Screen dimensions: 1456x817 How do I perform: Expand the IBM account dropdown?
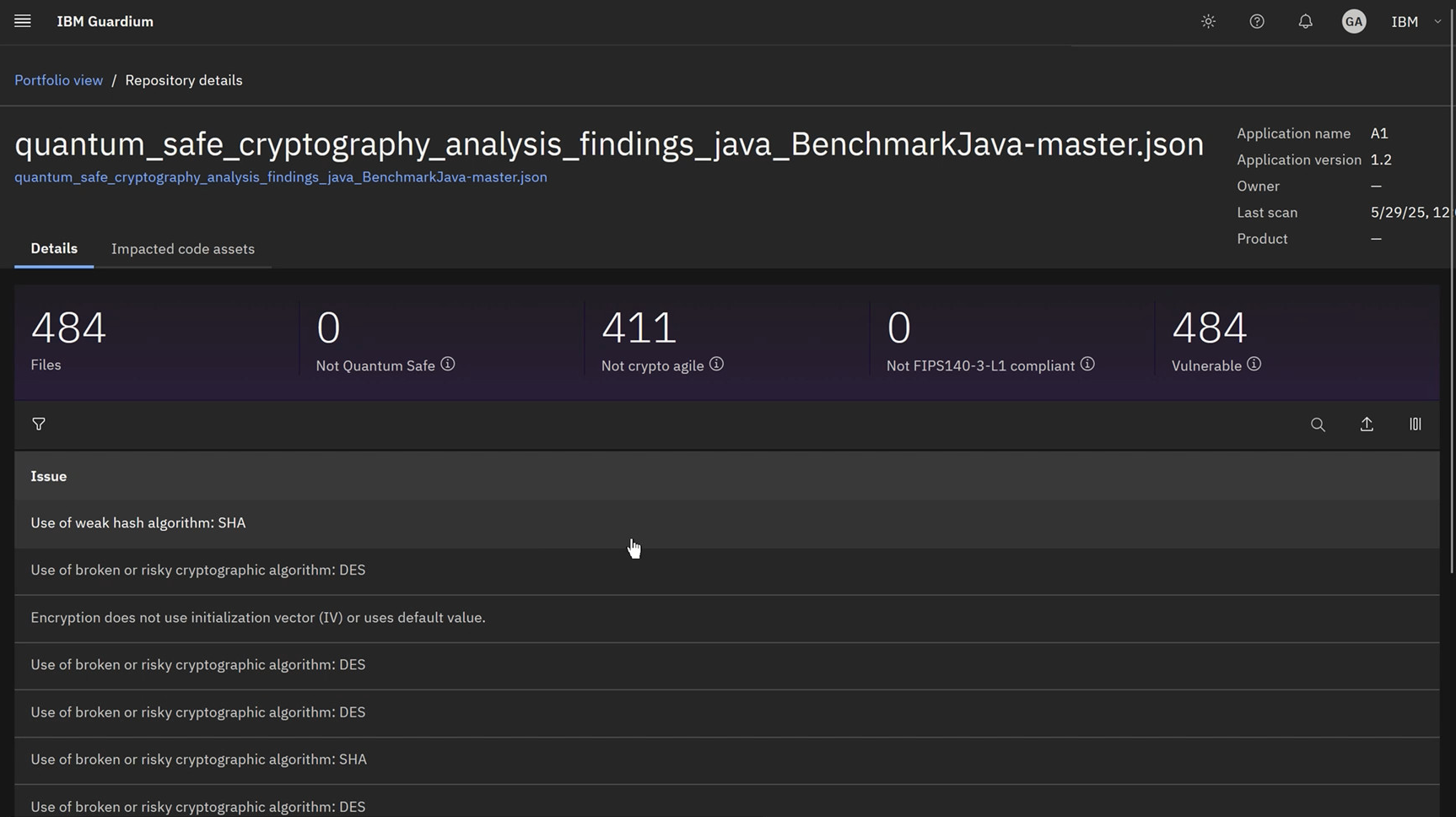click(1416, 21)
